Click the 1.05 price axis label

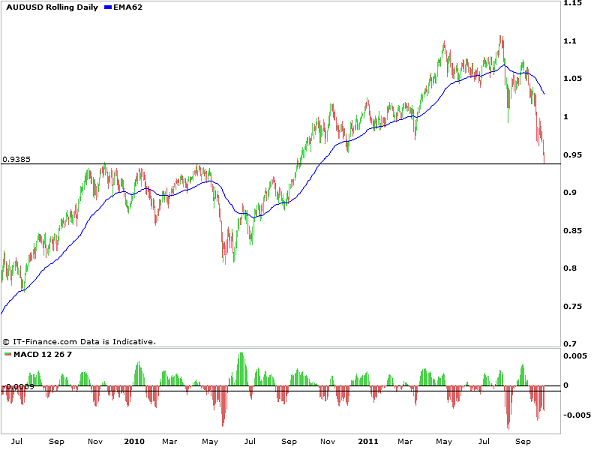[573, 78]
